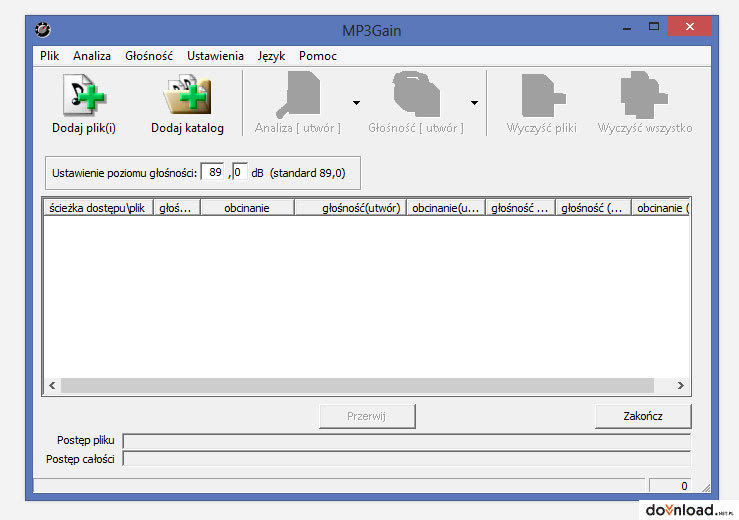The width and height of the screenshot is (739, 520).
Task: Click the Głośność [ utwór ] toolbar icon
Action: tap(416, 94)
